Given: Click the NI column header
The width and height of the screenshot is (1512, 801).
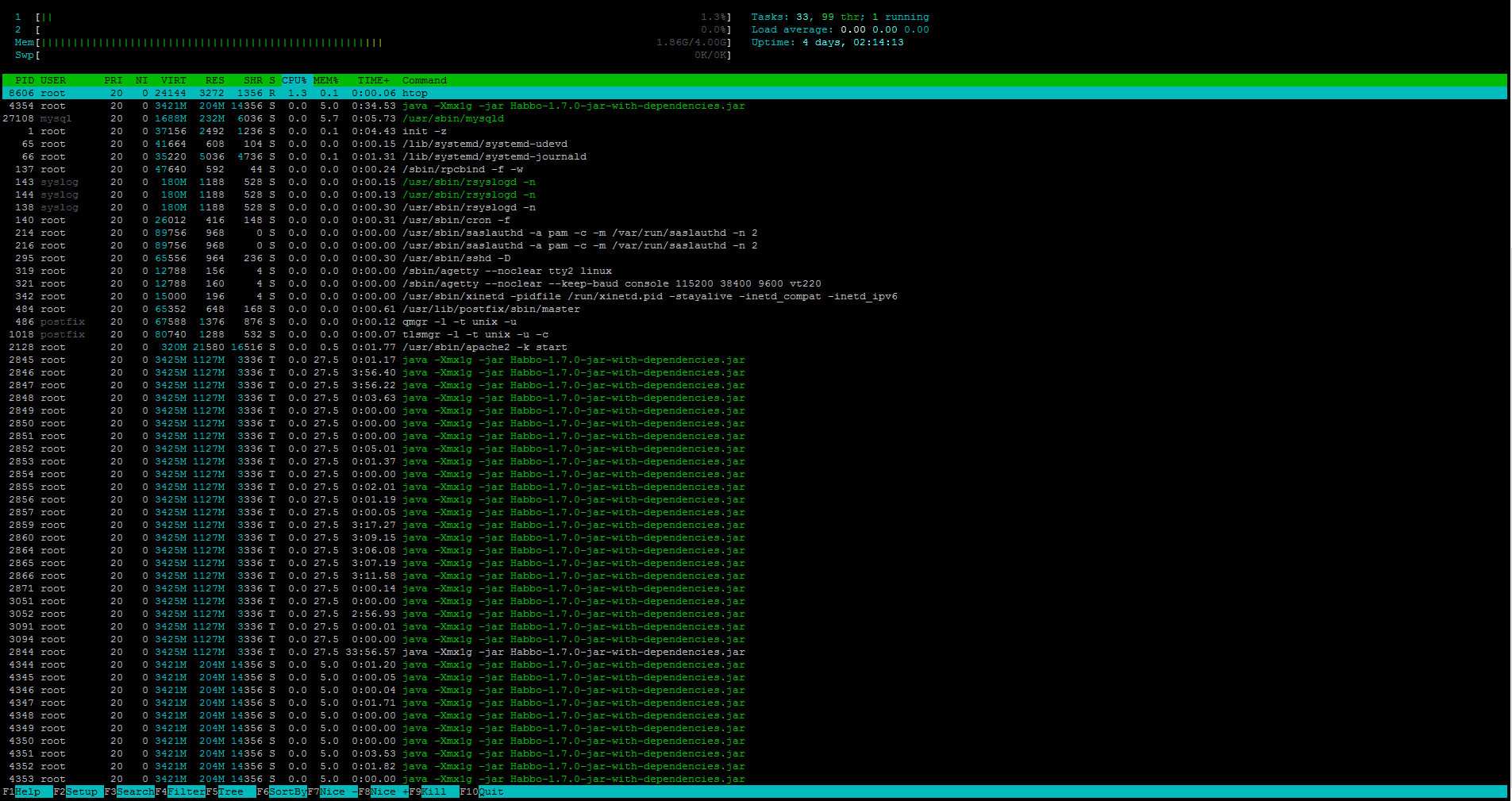Looking at the screenshot, I should click(141, 80).
